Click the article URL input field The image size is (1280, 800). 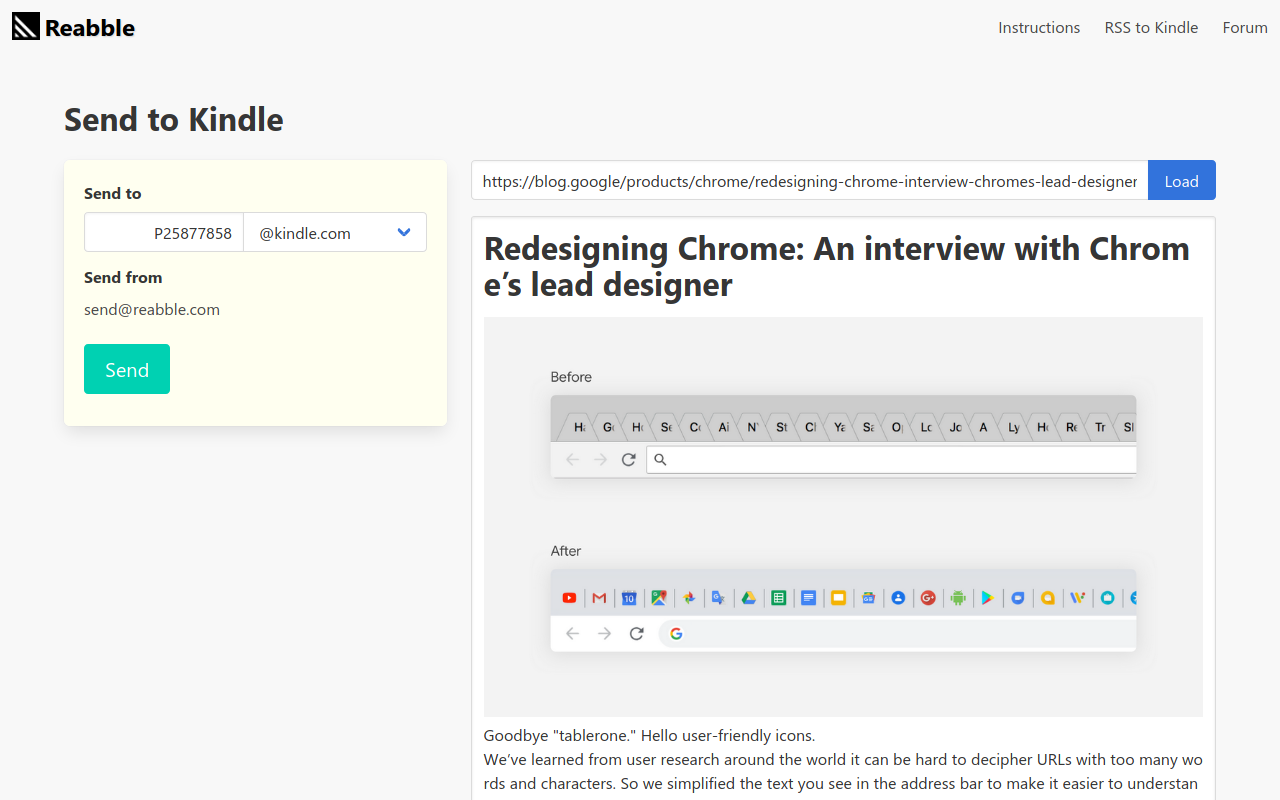[809, 181]
